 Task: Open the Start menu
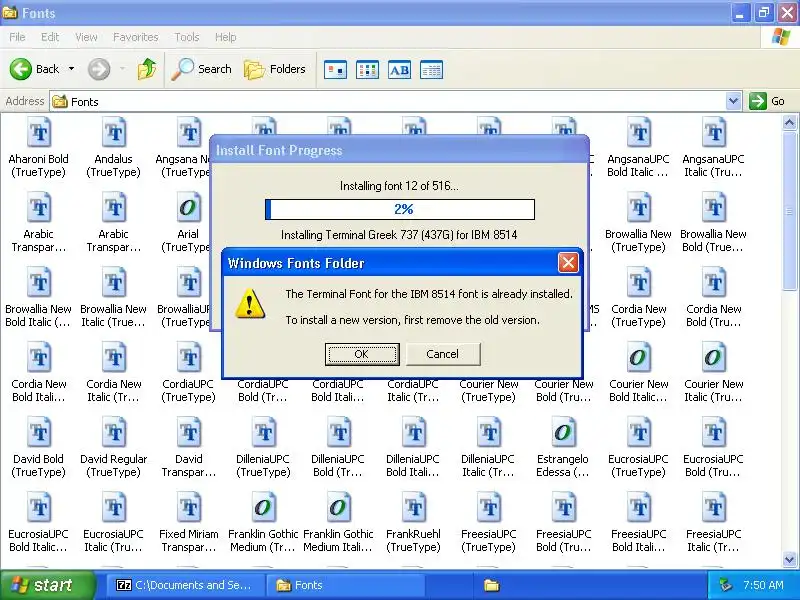47,585
